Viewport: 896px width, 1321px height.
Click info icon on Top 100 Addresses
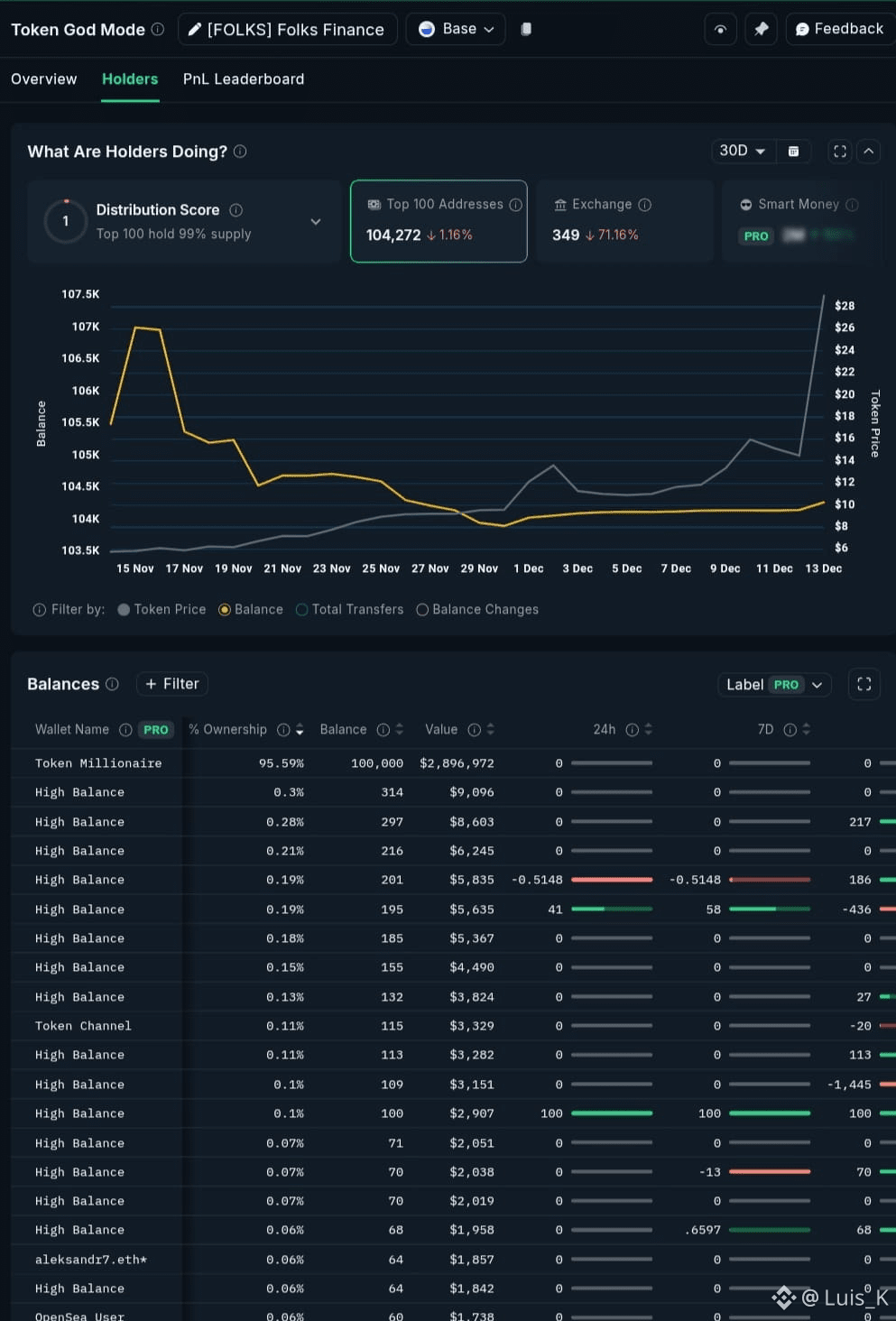(x=515, y=205)
